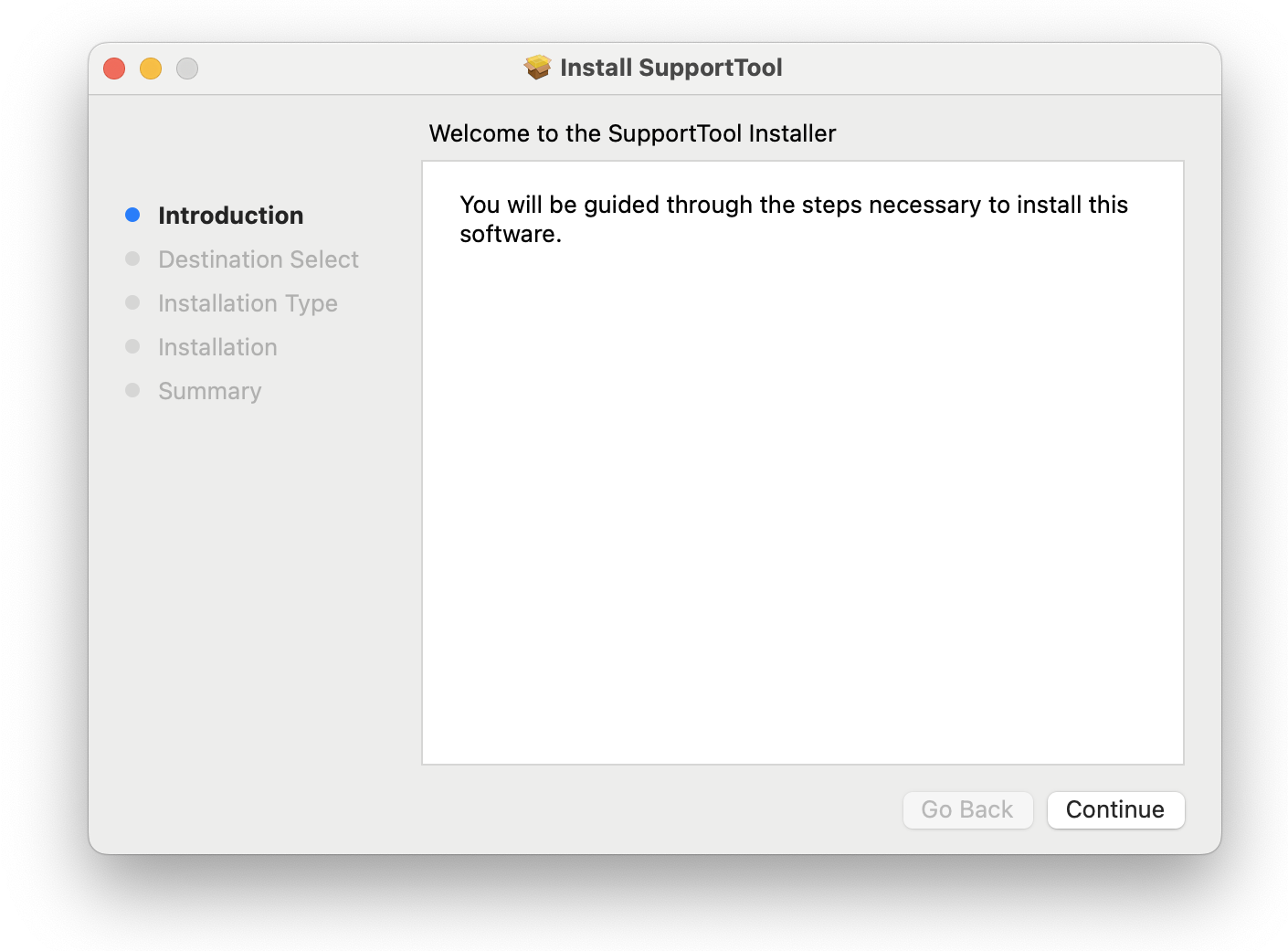The height and width of the screenshot is (951, 1288).
Task: Select the gray zoom traffic light
Action: [187, 68]
